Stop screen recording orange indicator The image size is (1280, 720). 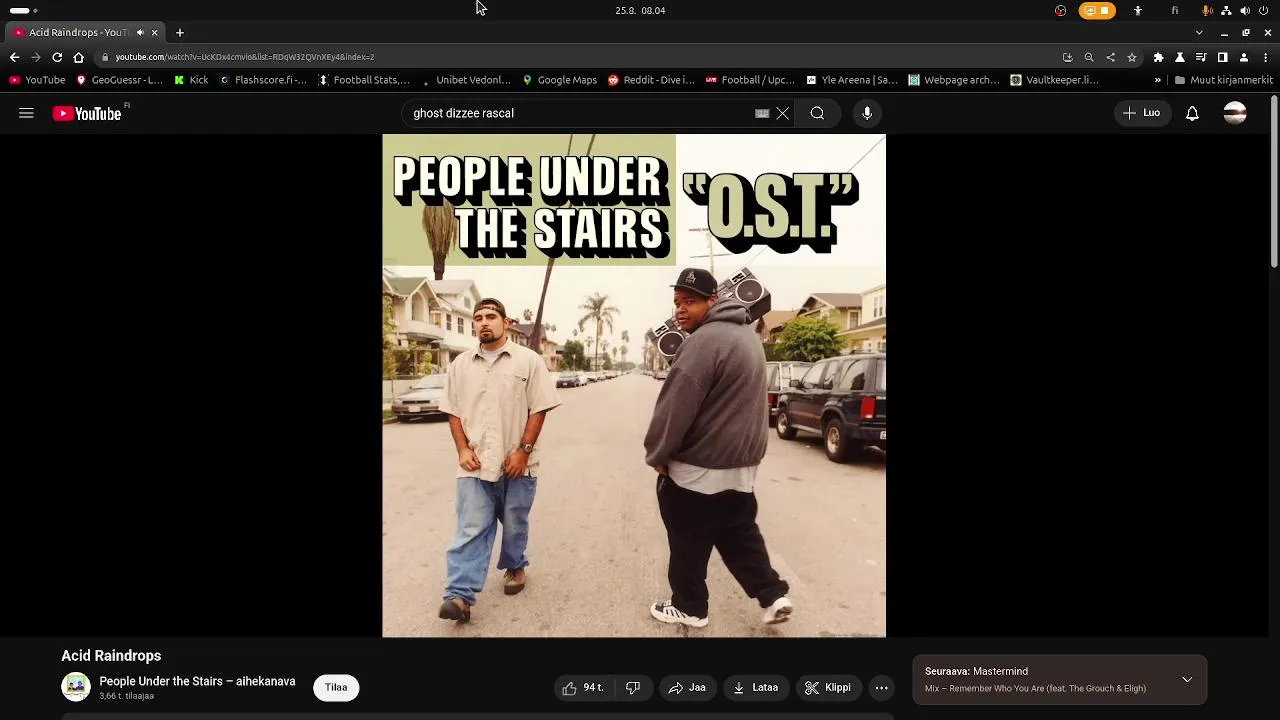[x=1097, y=10]
